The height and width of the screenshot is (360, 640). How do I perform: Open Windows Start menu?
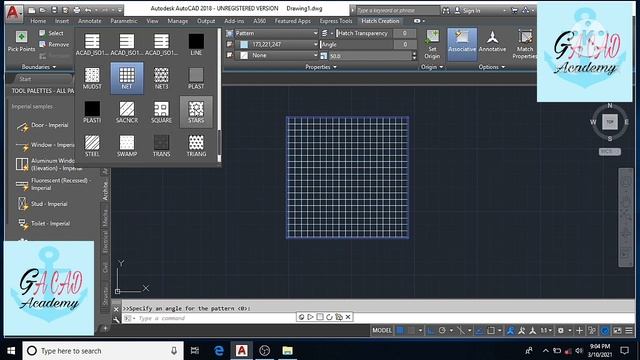(11, 351)
